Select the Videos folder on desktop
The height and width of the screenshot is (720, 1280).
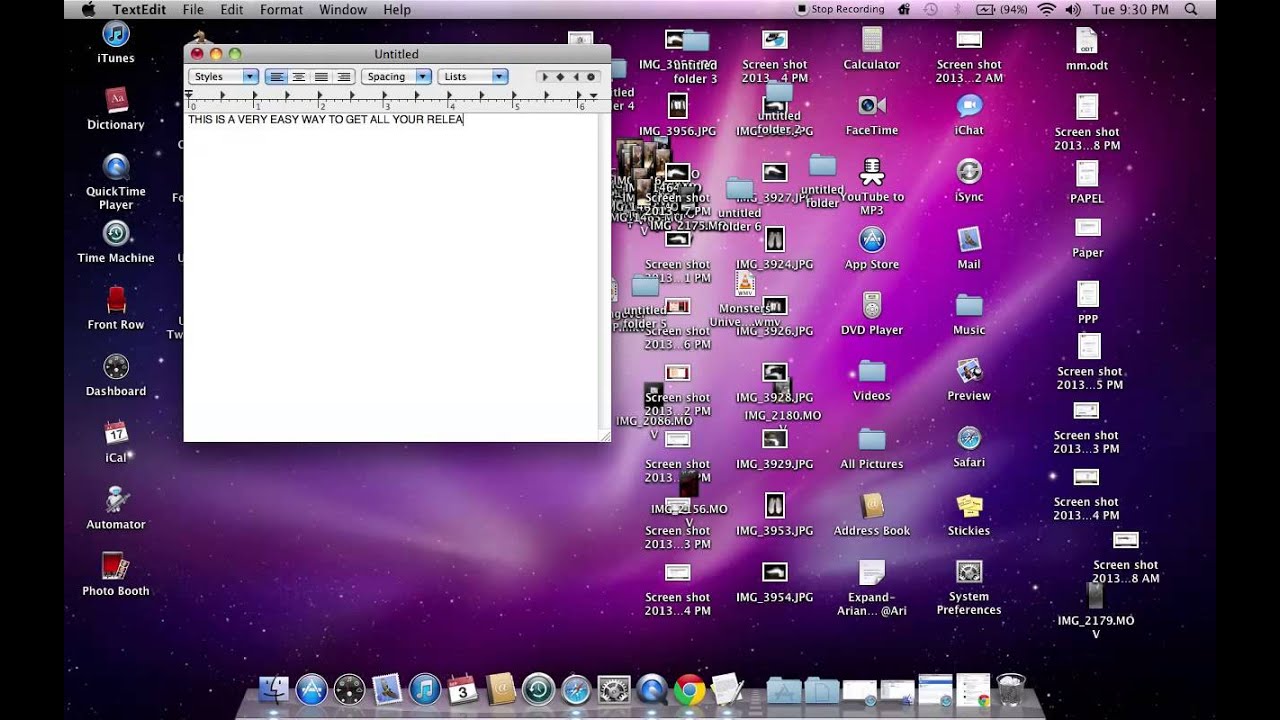(872, 380)
